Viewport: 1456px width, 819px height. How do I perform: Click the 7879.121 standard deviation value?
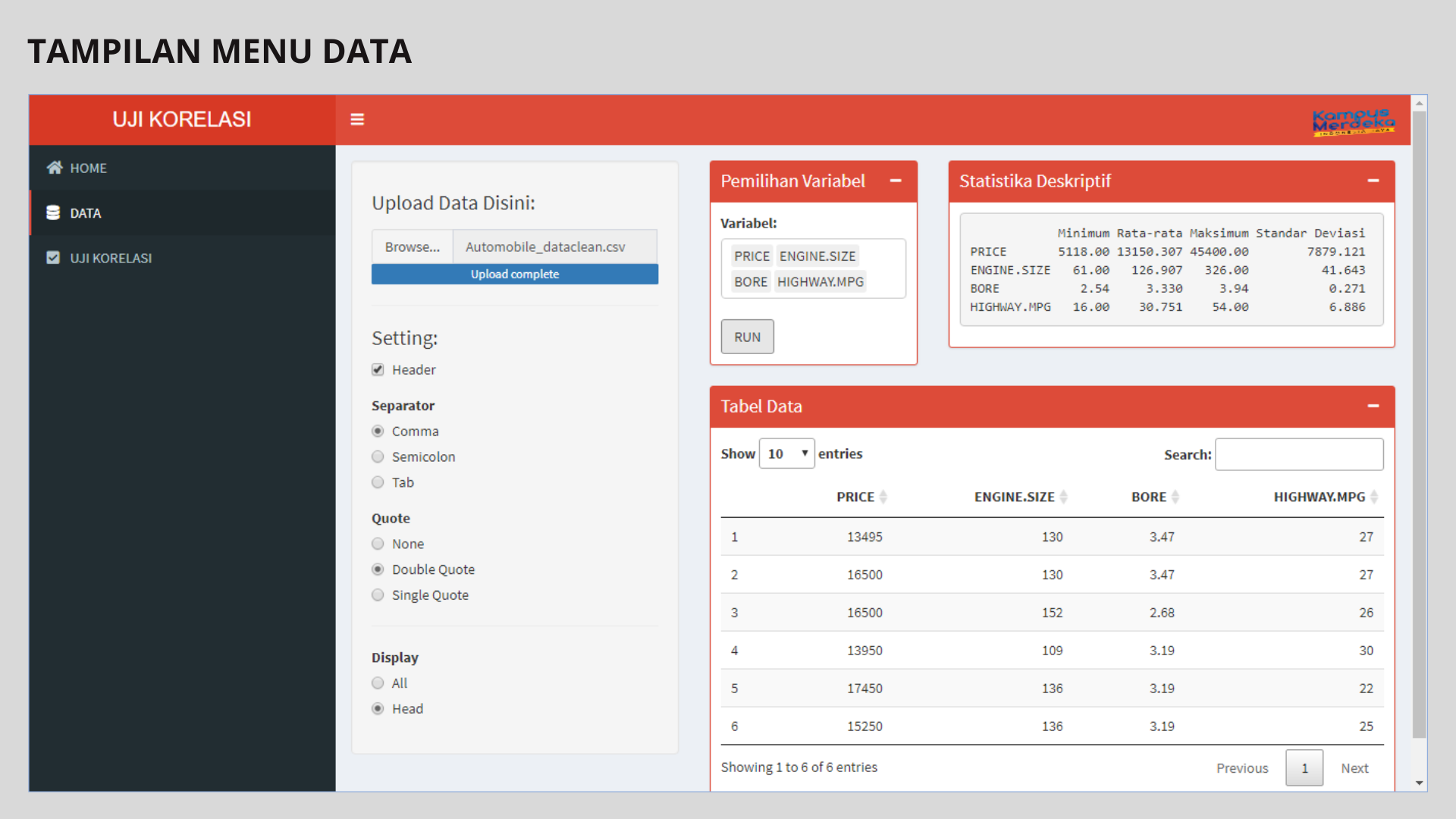1336,252
